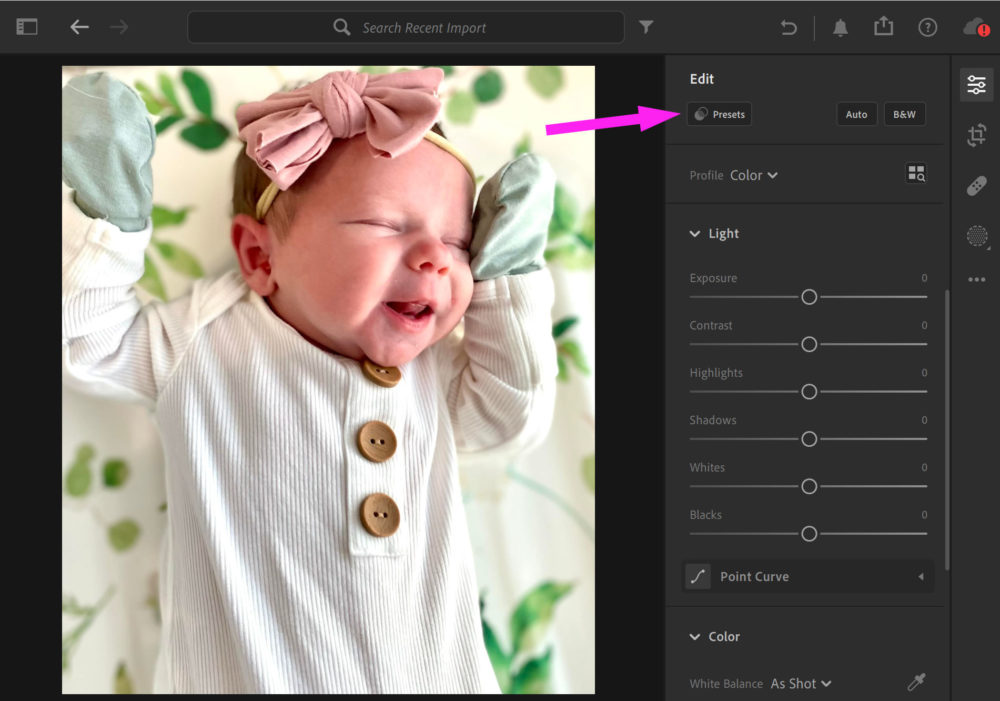Check cloud sync status icon

(976, 27)
